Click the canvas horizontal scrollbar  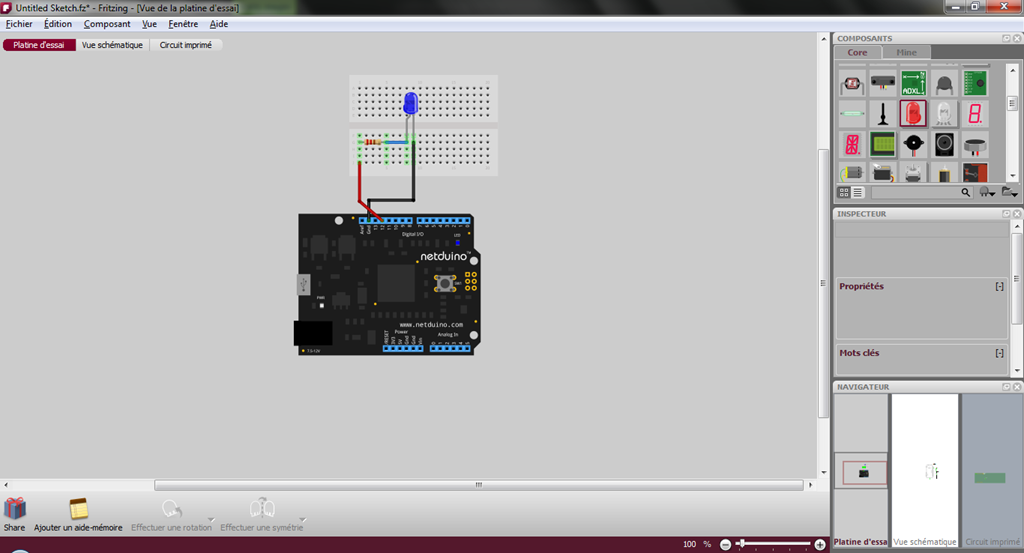[479, 485]
